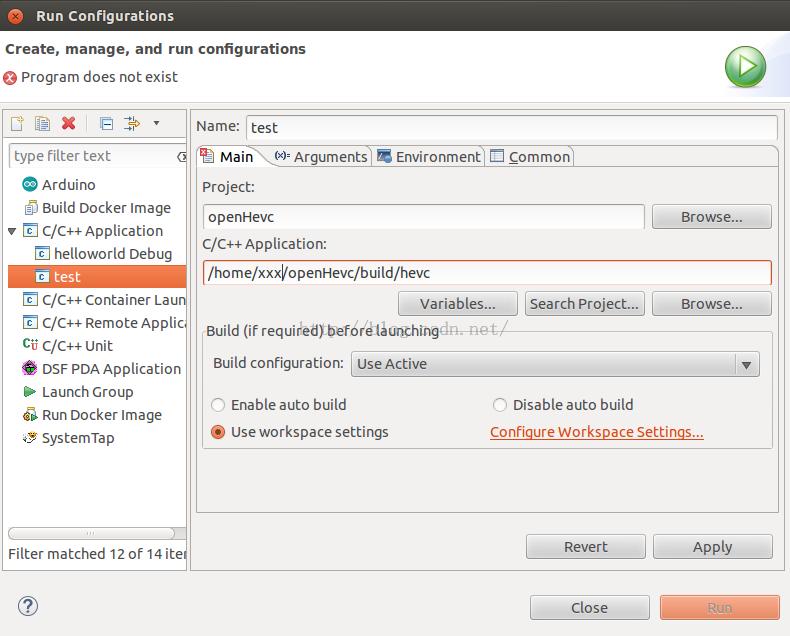This screenshot has height=636, width=790.
Task: Click the Run Docker Image icon
Action: pos(30,415)
